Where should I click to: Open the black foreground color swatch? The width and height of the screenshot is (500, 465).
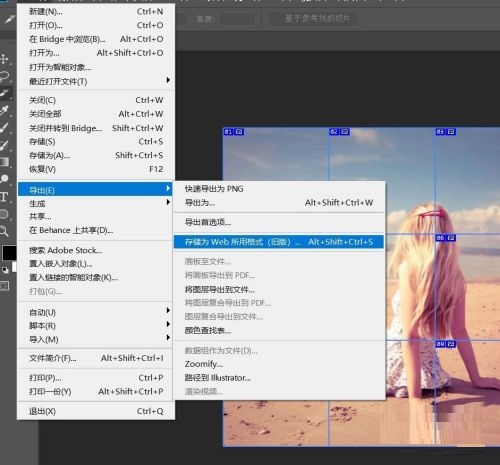(9, 253)
